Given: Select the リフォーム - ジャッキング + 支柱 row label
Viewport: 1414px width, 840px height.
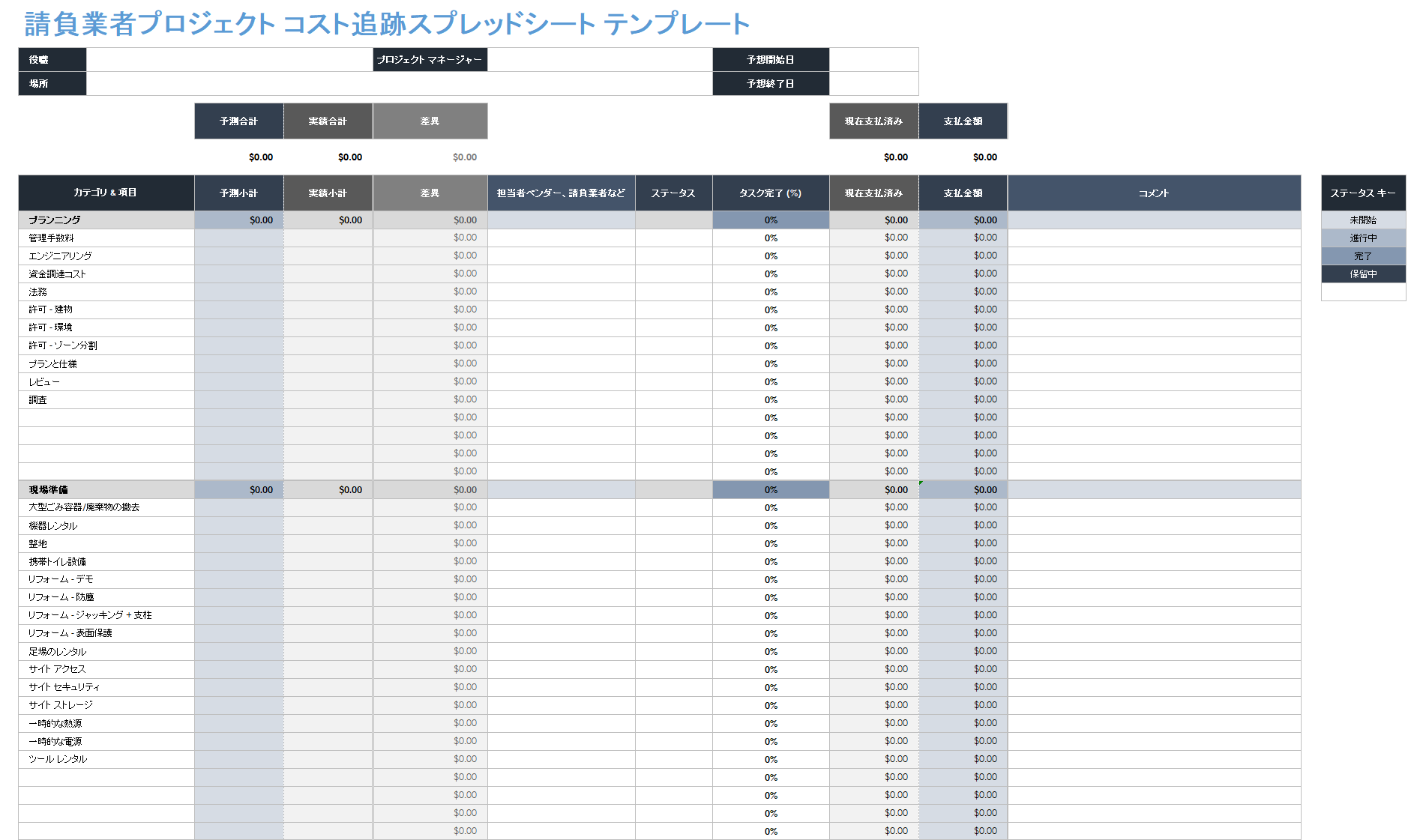Looking at the screenshot, I should pos(90,615).
